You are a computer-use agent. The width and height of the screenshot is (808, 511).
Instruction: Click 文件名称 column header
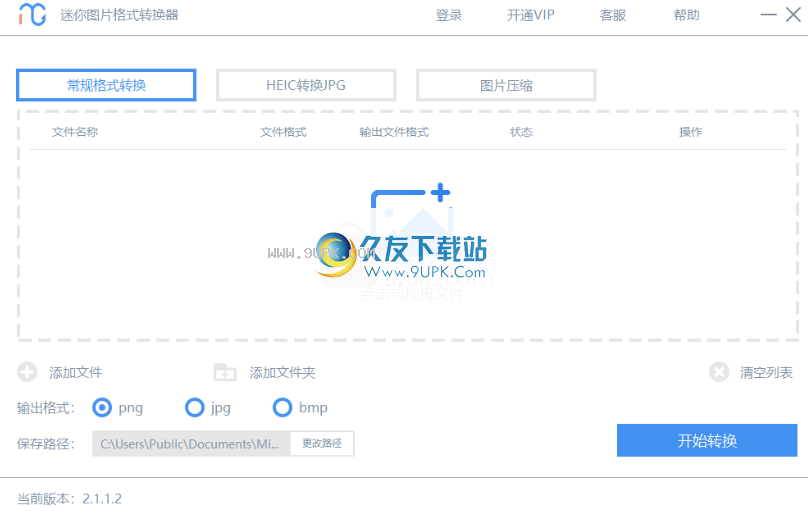[x=75, y=132]
